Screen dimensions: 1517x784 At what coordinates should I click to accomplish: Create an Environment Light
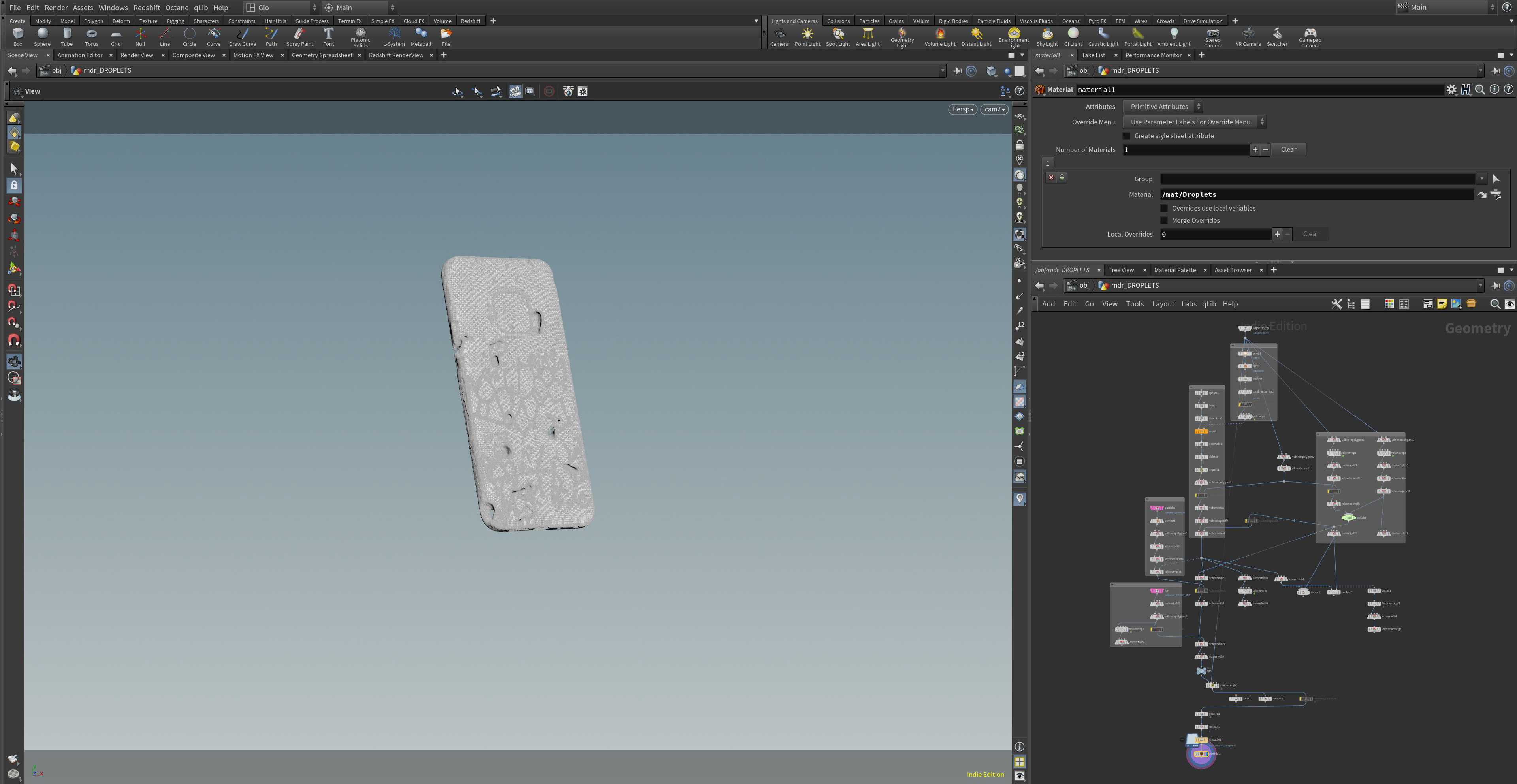coord(1013,36)
